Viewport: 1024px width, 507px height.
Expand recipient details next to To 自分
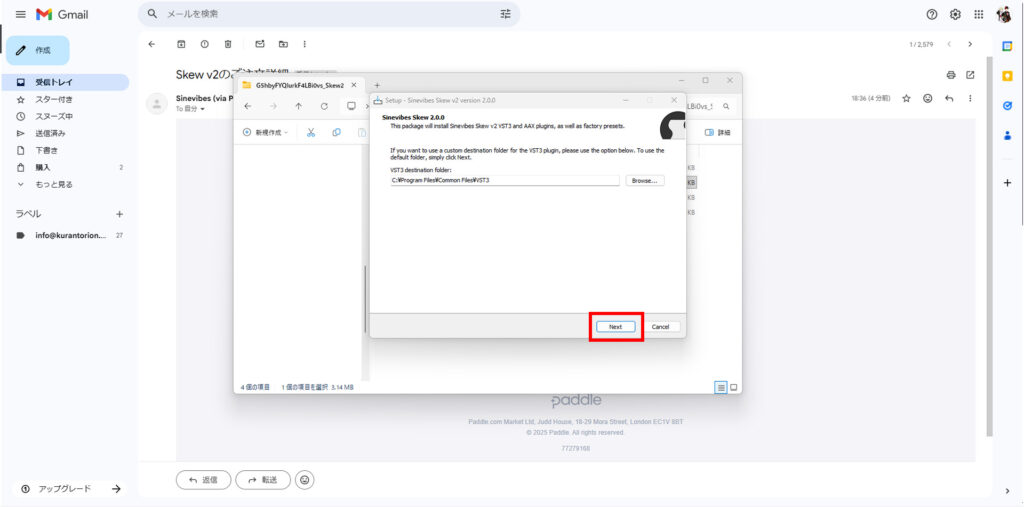(203, 109)
